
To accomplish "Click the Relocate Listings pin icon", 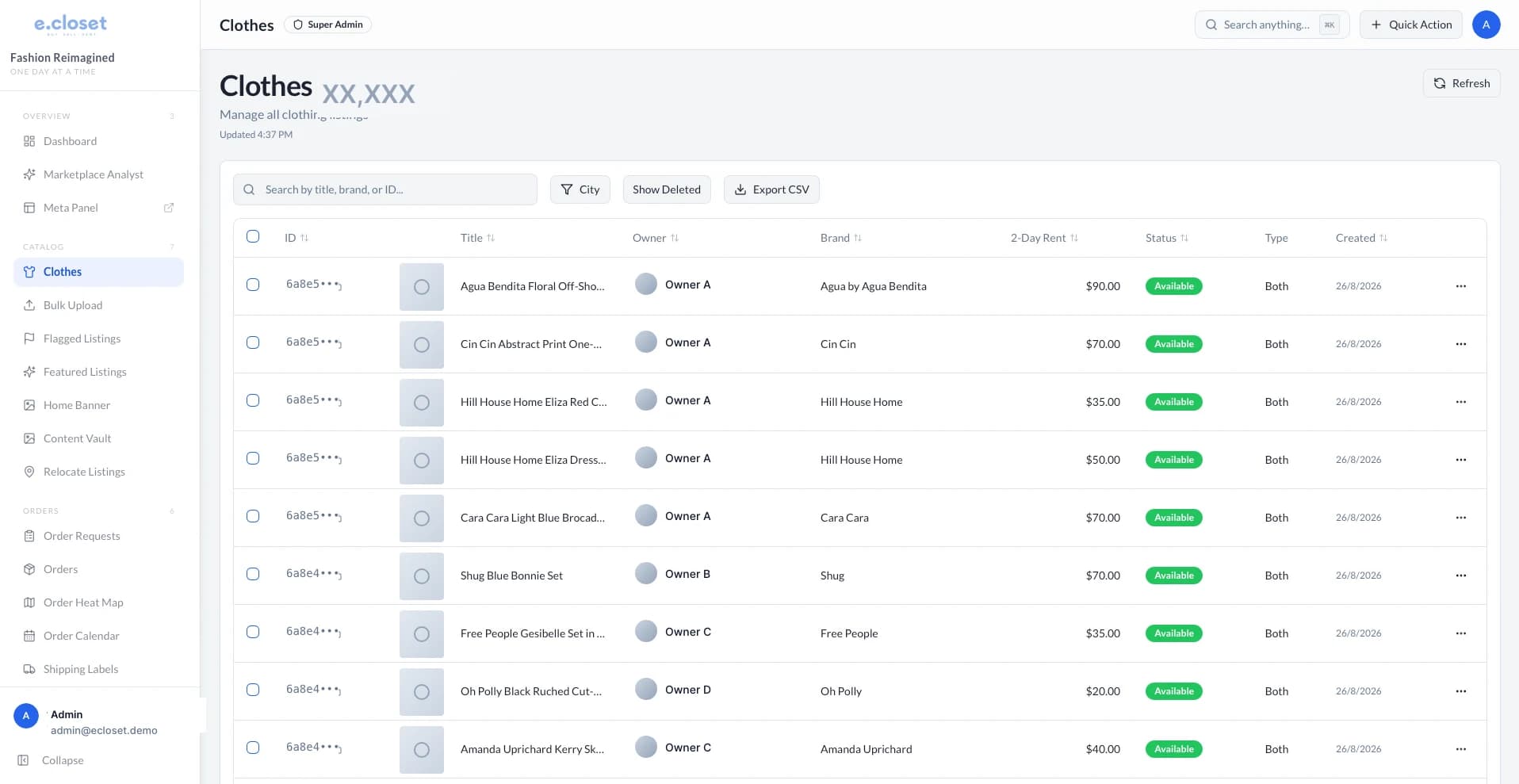I will pyautogui.click(x=29, y=472).
